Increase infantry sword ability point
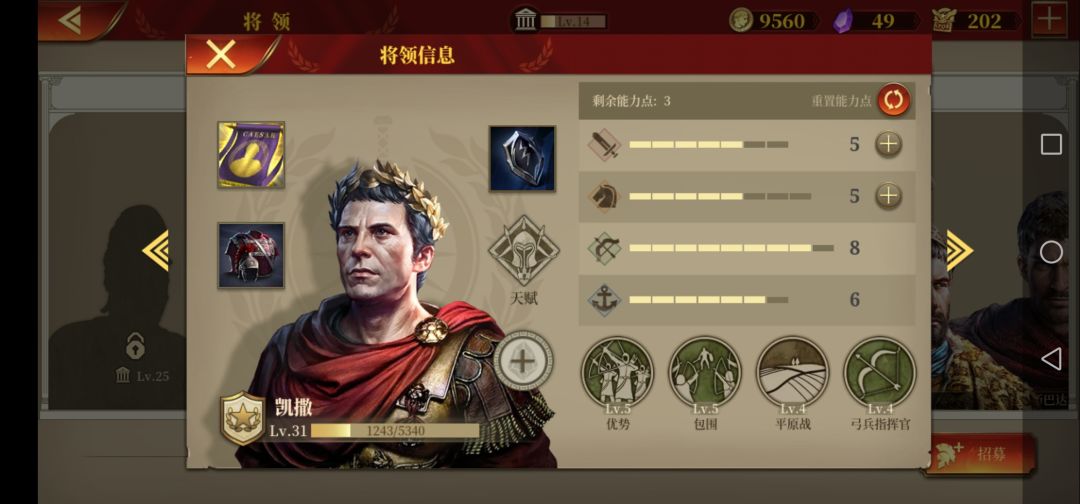This screenshot has width=1080, height=504. 889,145
